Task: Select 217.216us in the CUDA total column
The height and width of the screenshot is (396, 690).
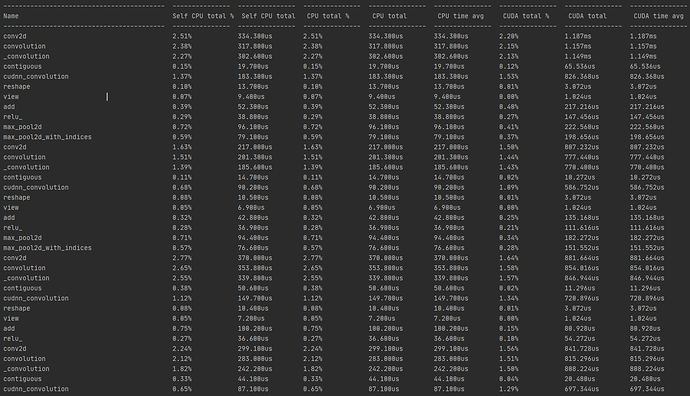Action: (x=582, y=107)
